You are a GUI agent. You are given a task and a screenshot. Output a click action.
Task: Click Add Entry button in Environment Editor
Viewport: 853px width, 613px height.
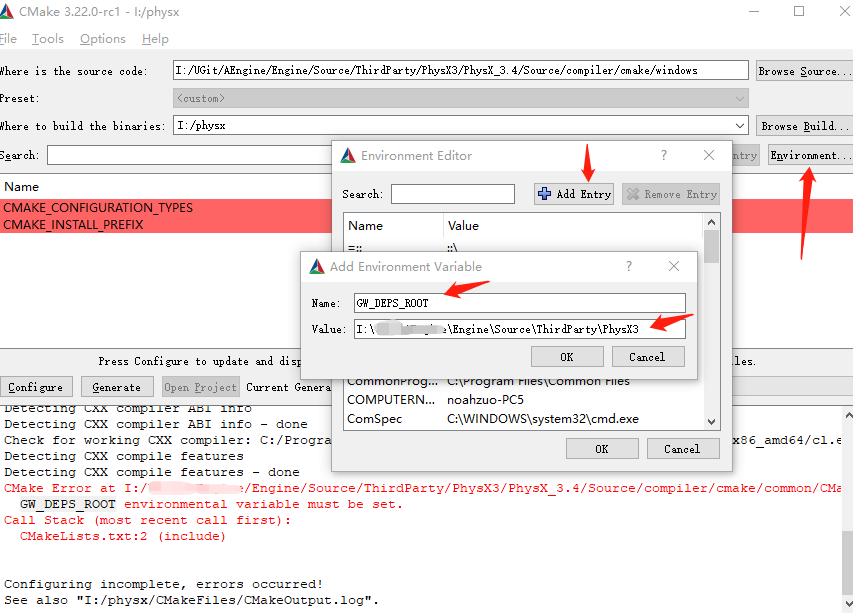point(574,194)
